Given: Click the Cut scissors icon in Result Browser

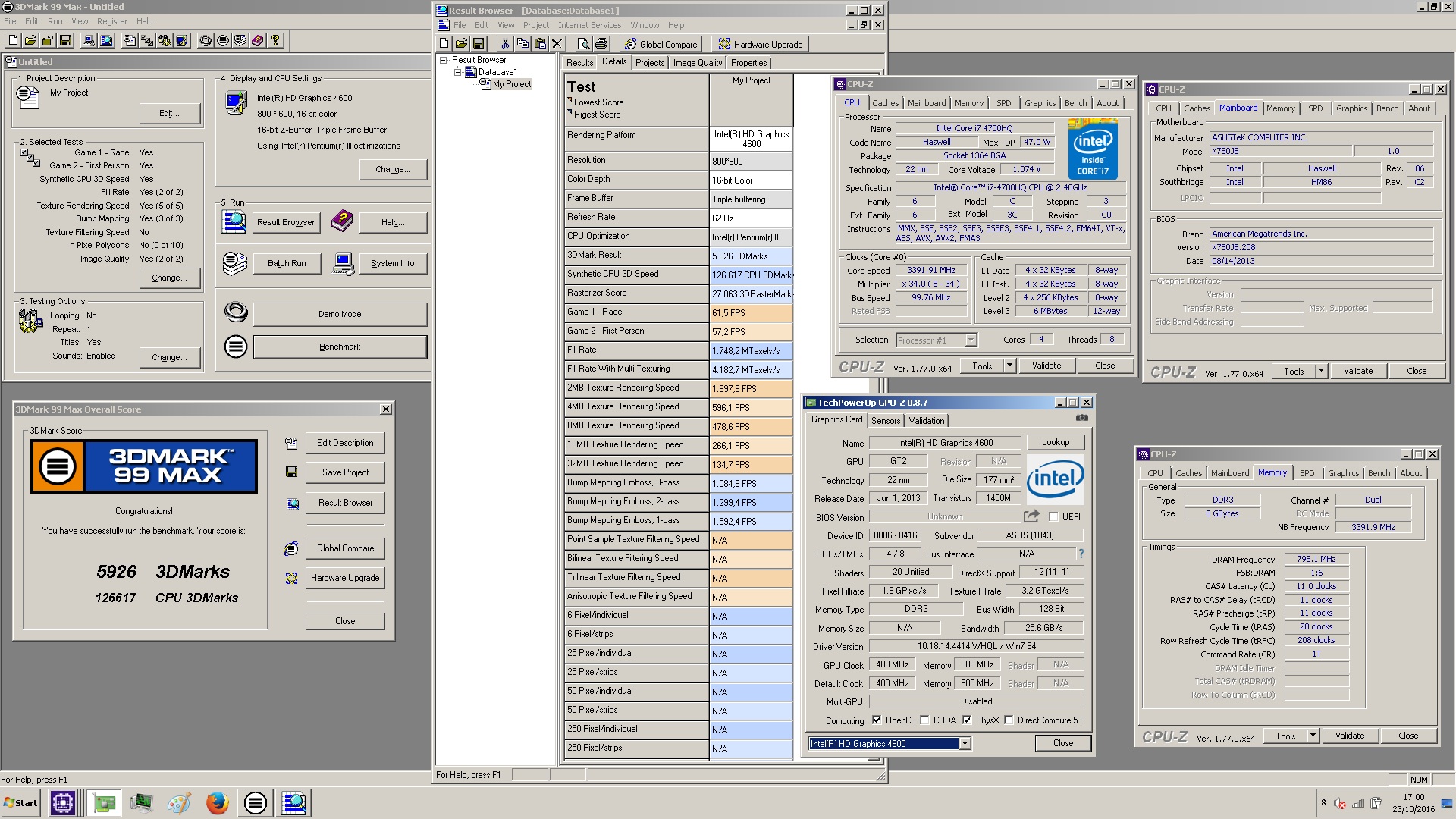Looking at the screenshot, I should [x=505, y=44].
